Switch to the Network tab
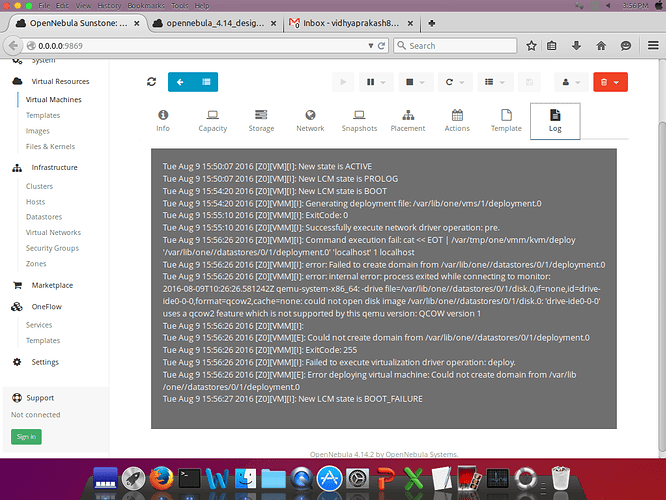 tap(310, 121)
